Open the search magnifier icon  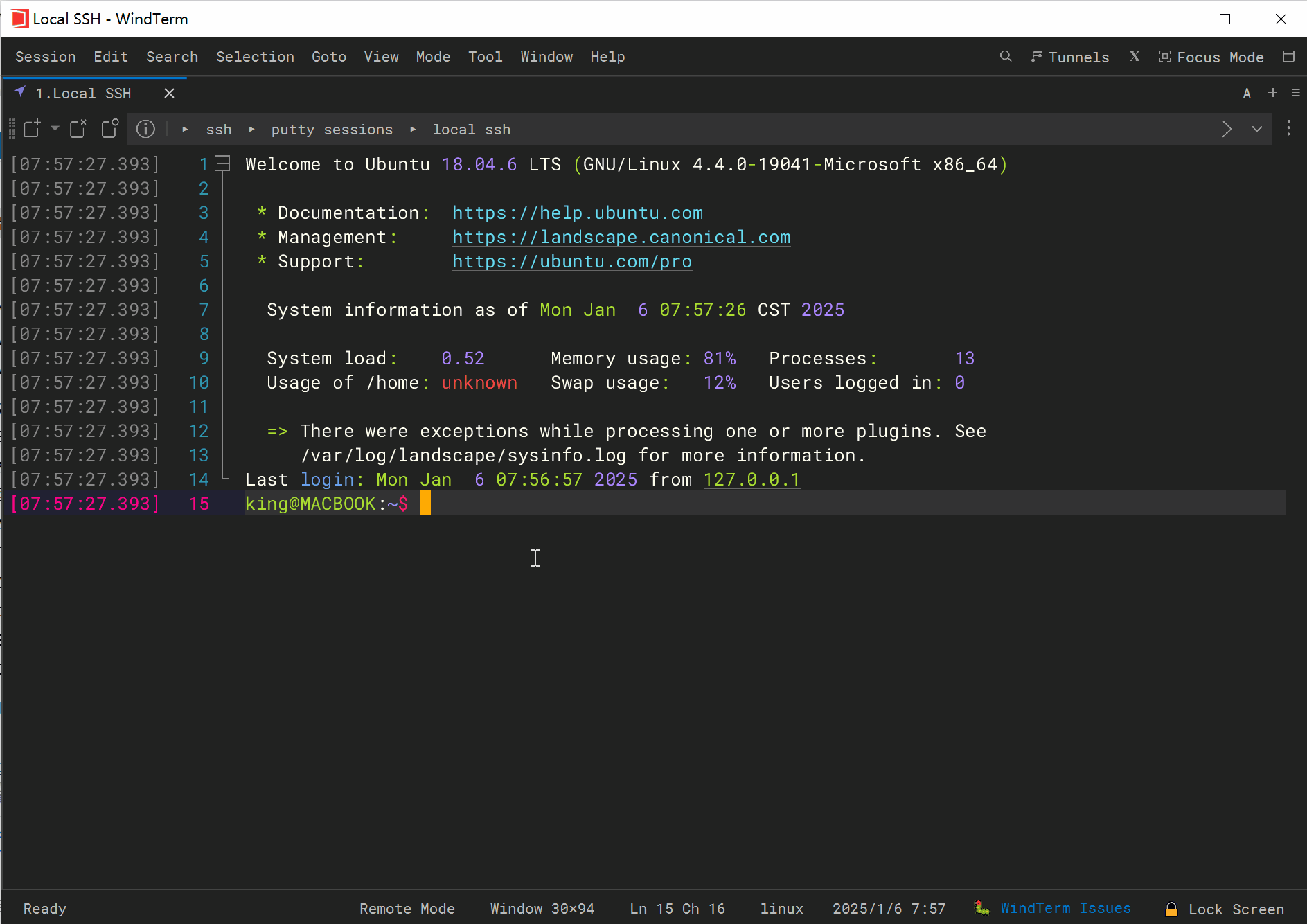click(x=1006, y=57)
